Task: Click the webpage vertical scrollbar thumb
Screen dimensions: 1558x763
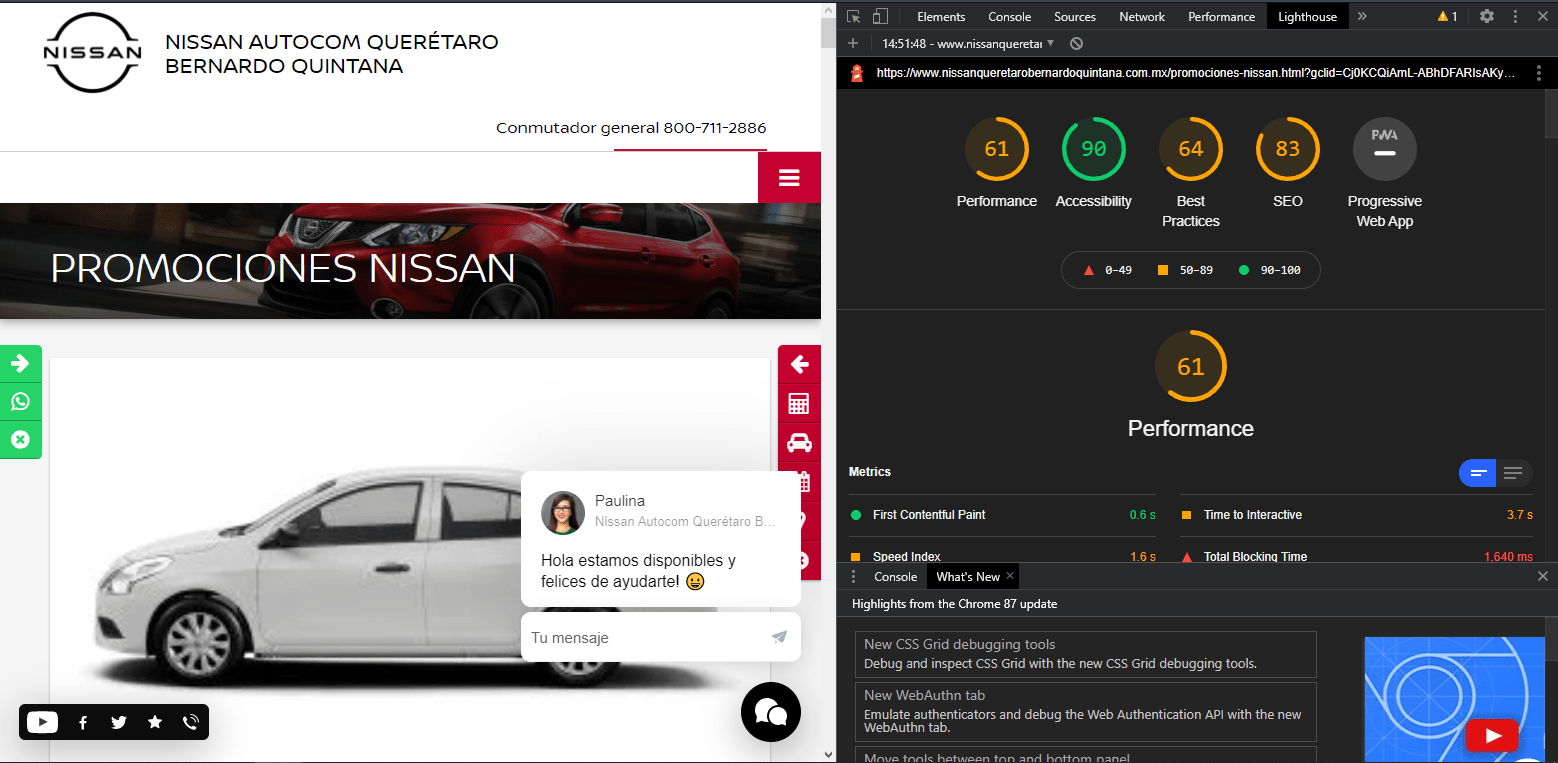Action: (x=828, y=32)
